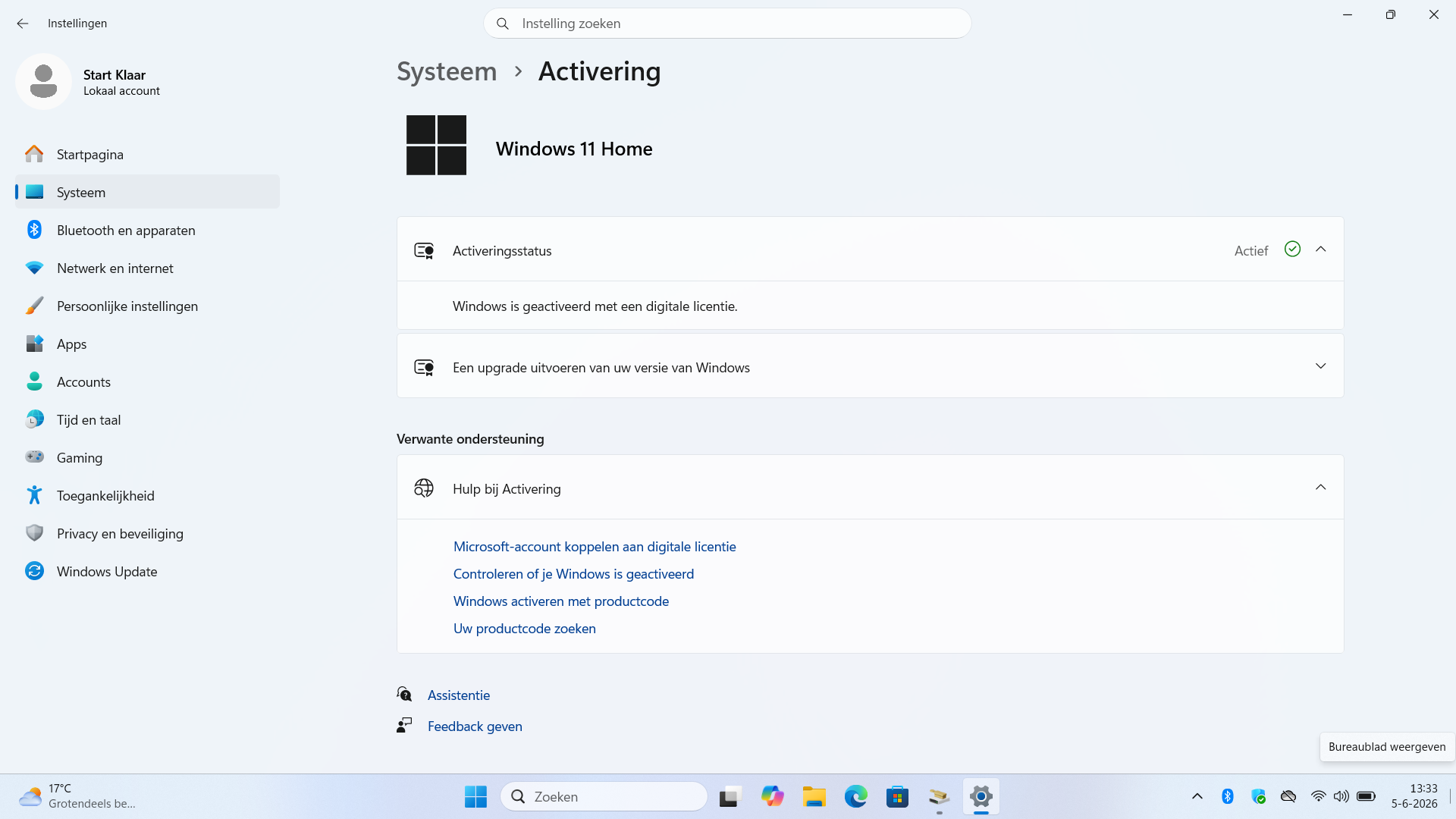Viewport: 1456px width, 819px height.
Task: Click the Verwante ondersteuning heading
Action: 470,439
